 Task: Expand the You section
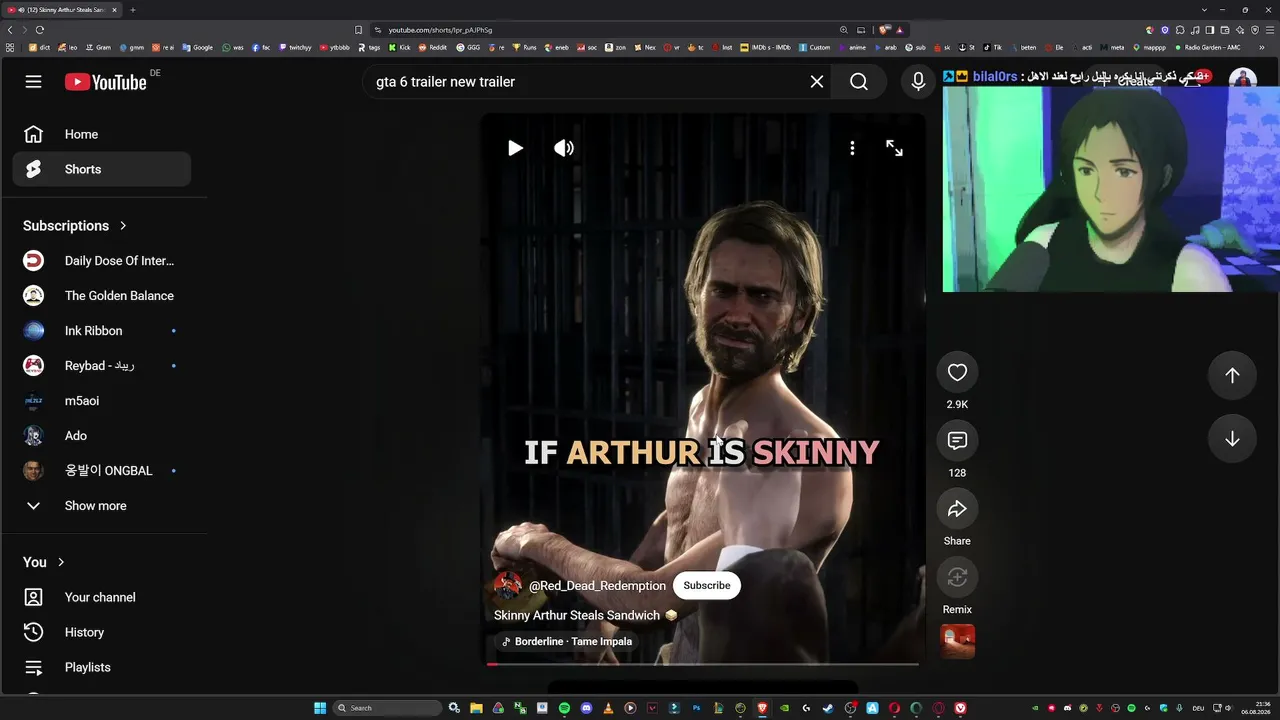tap(44, 562)
